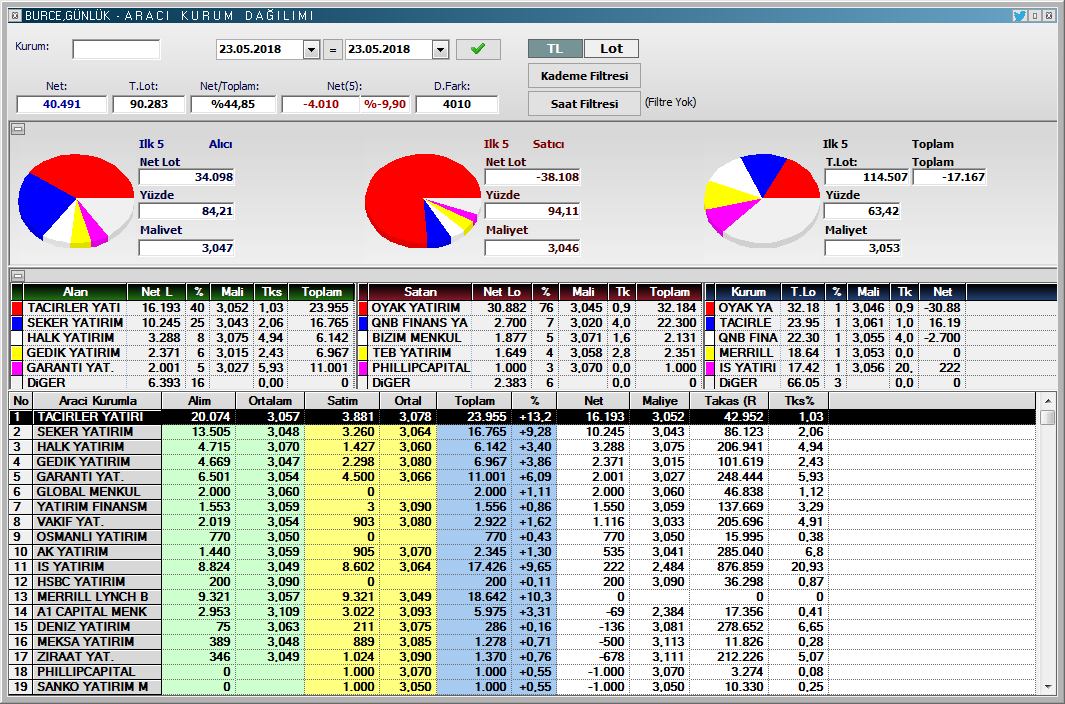
Task: Click PHILLIPCAPITAL in sellers table
Action: pos(421,368)
